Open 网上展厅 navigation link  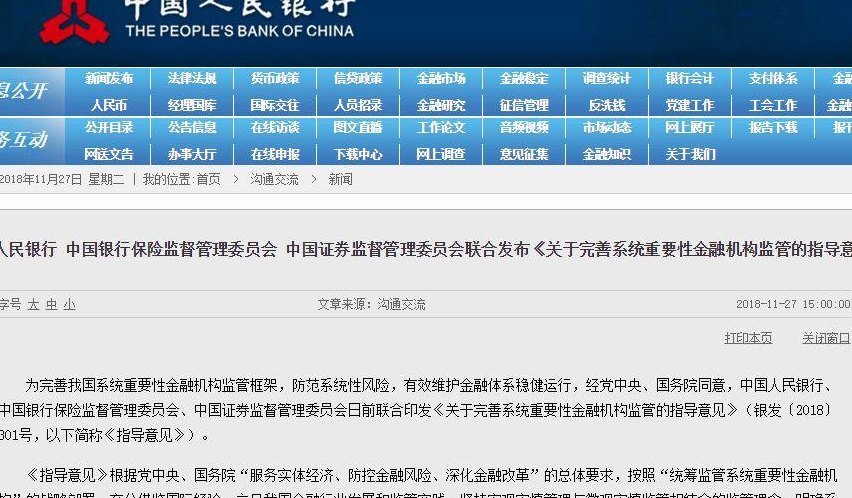[x=690, y=128]
